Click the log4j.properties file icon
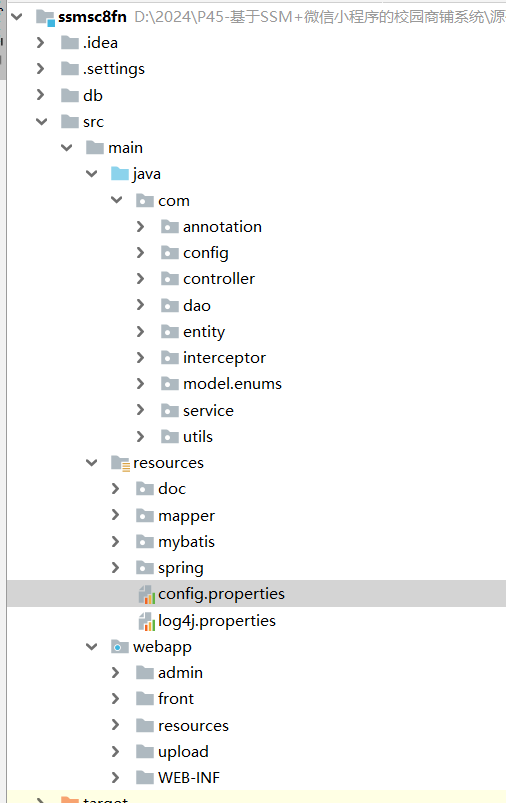This screenshot has height=803, width=506. pyautogui.click(x=146, y=621)
